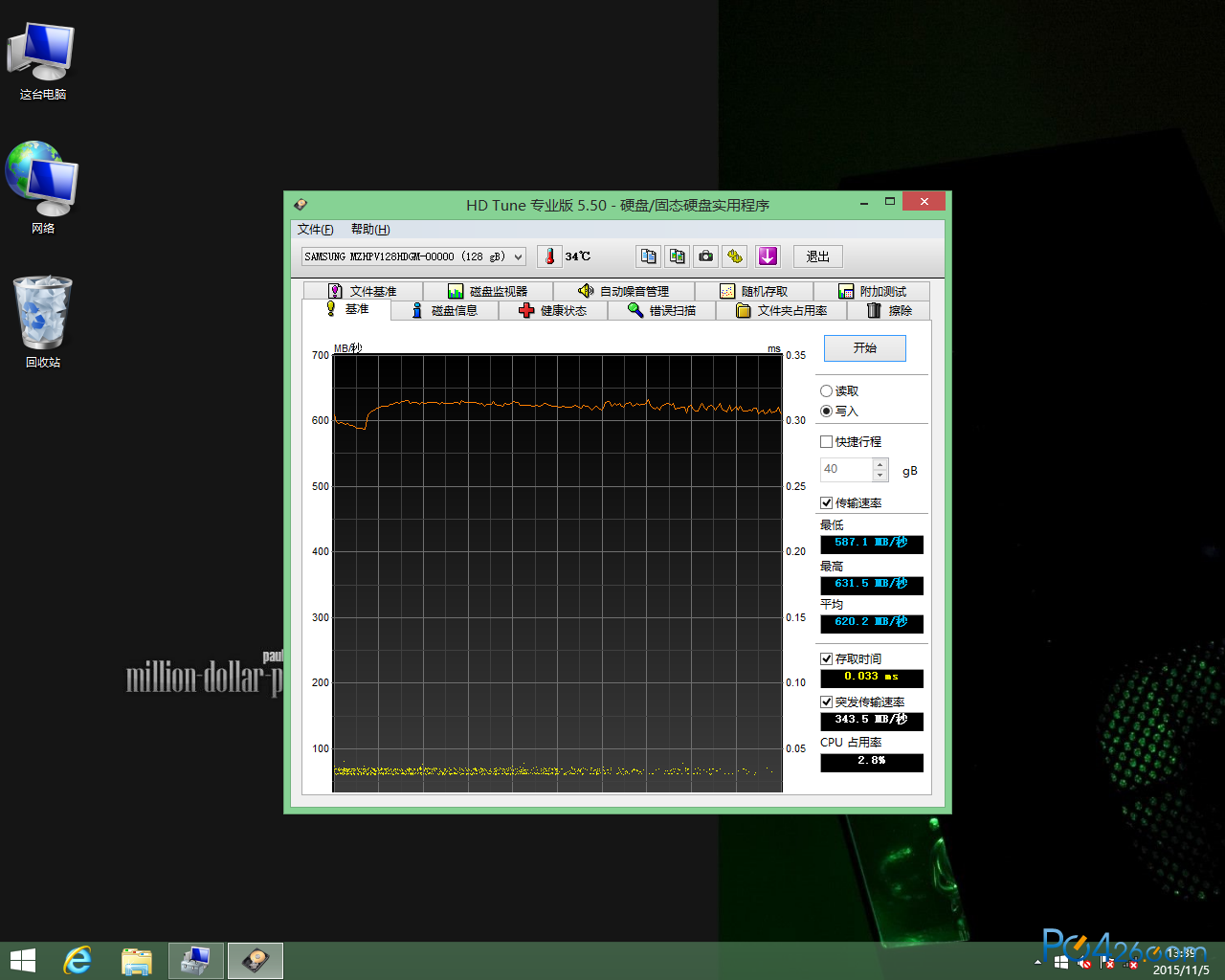Click the copy screenshot to clipboard icon

pos(678,256)
